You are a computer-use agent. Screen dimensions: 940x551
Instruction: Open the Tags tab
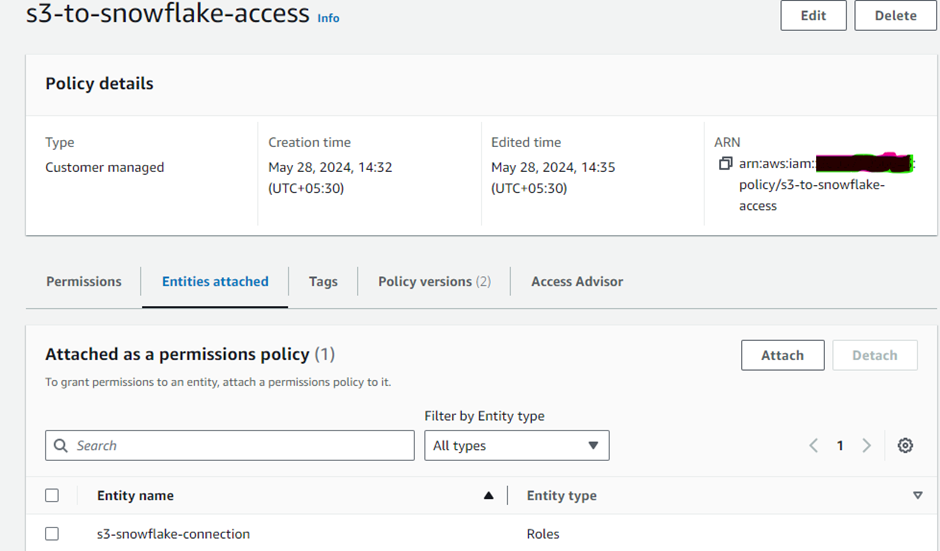tap(323, 282)
